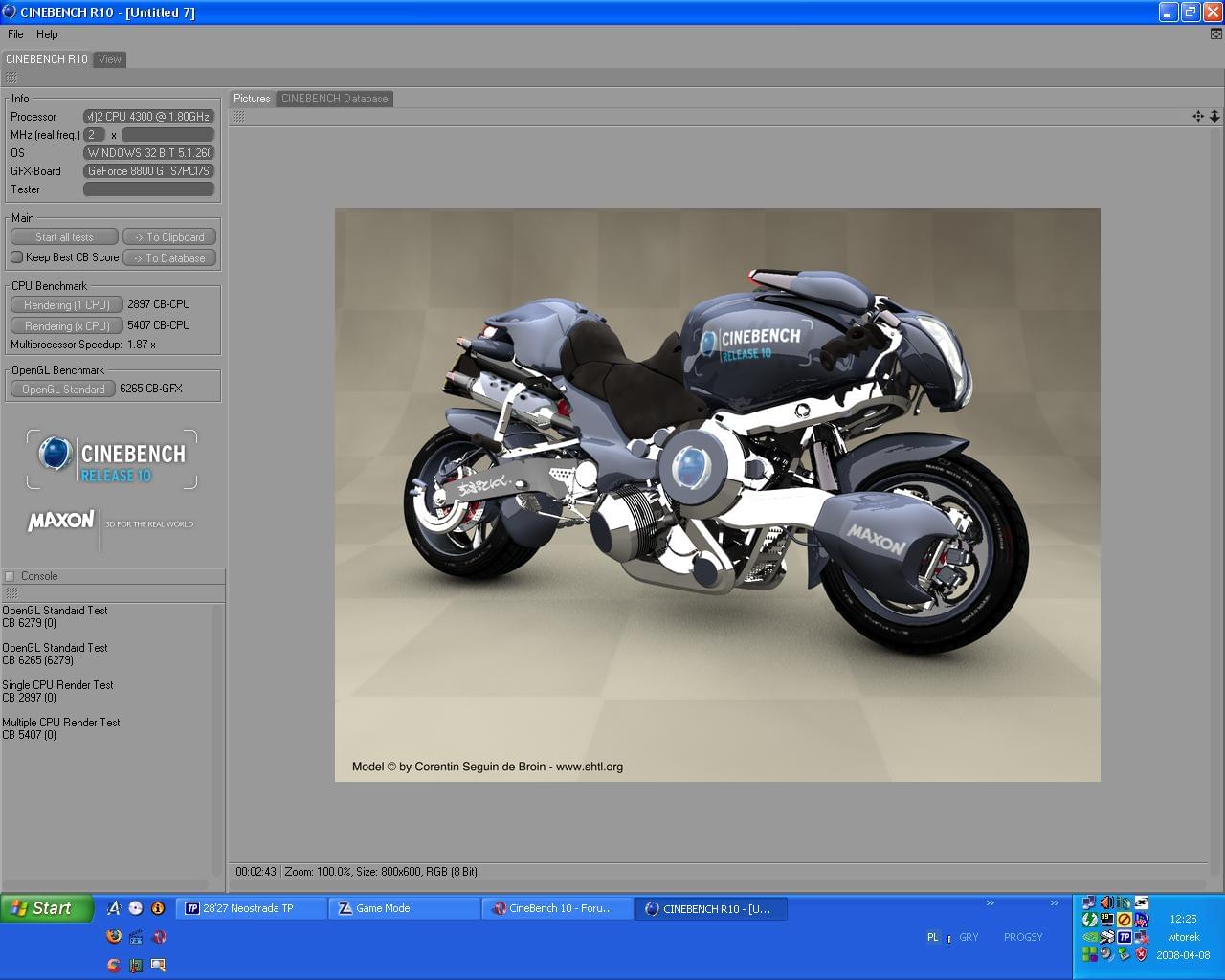The height and width of the screenshot is (980, 1225).
Task: Switch to the CINEBENCH Database tab
Action: coord(335,99)
